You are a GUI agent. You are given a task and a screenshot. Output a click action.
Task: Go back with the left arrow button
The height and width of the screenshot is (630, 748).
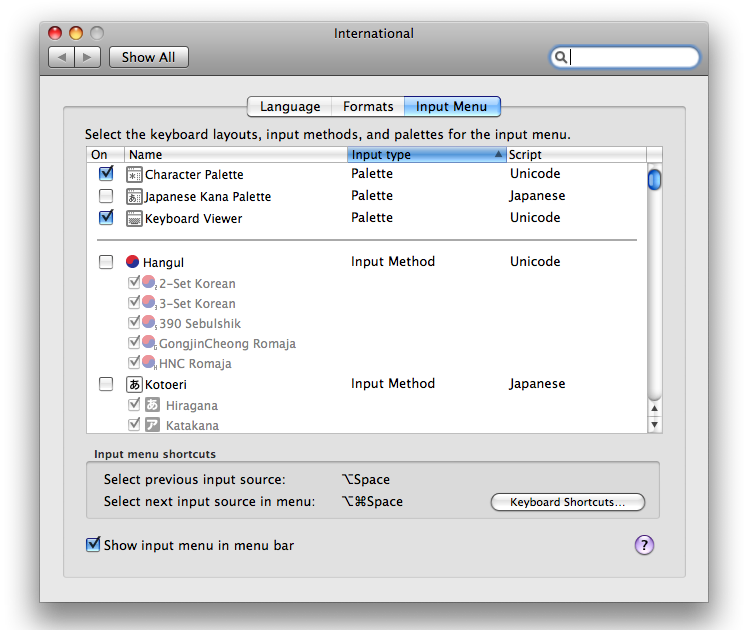[62, 57]
